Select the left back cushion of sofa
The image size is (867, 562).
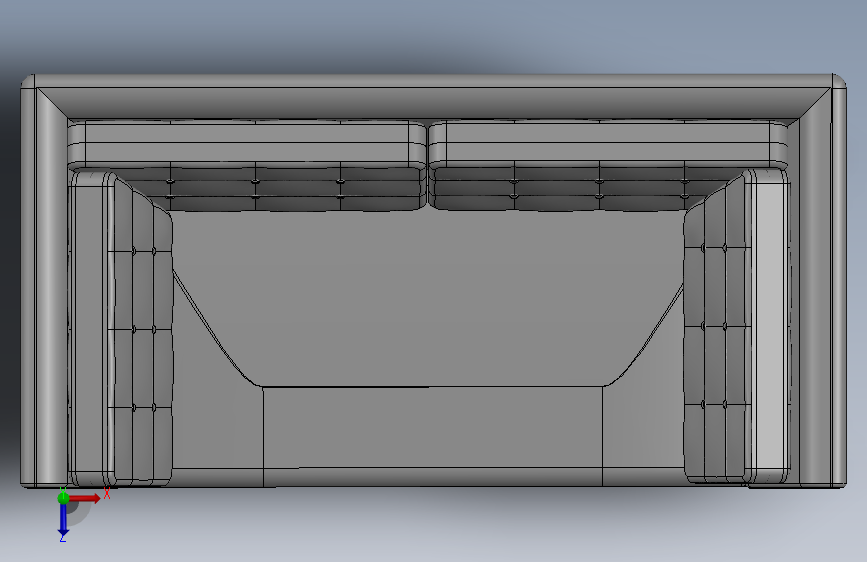pyautogui.click(x=247, y=165)
